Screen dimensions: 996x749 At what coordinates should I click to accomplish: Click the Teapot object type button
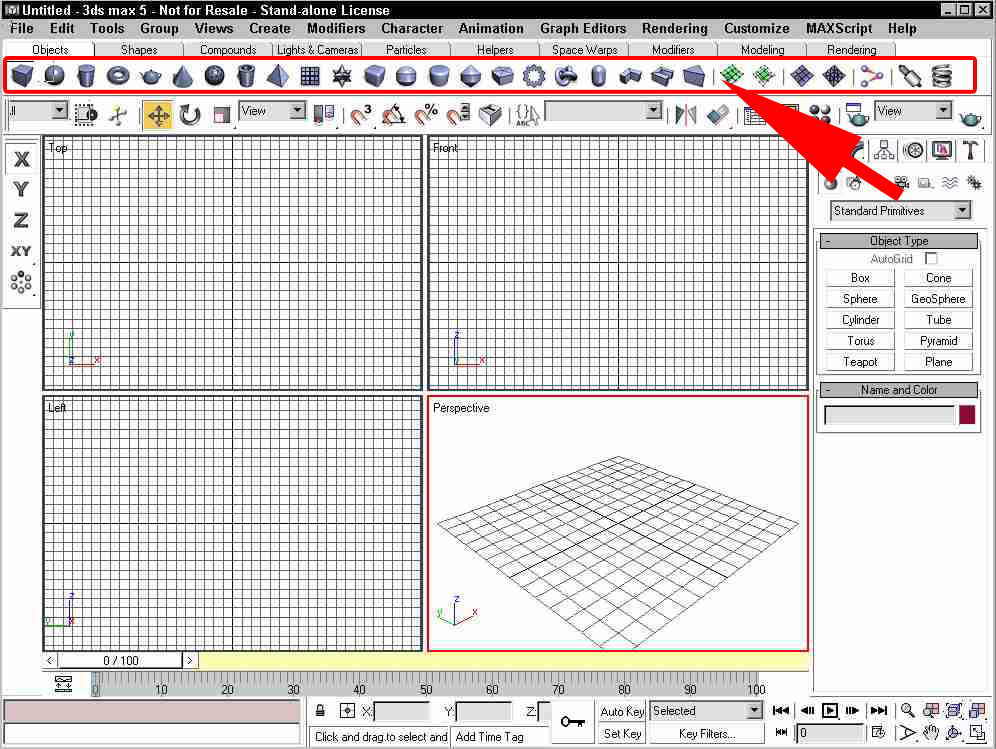click(860, 361)
